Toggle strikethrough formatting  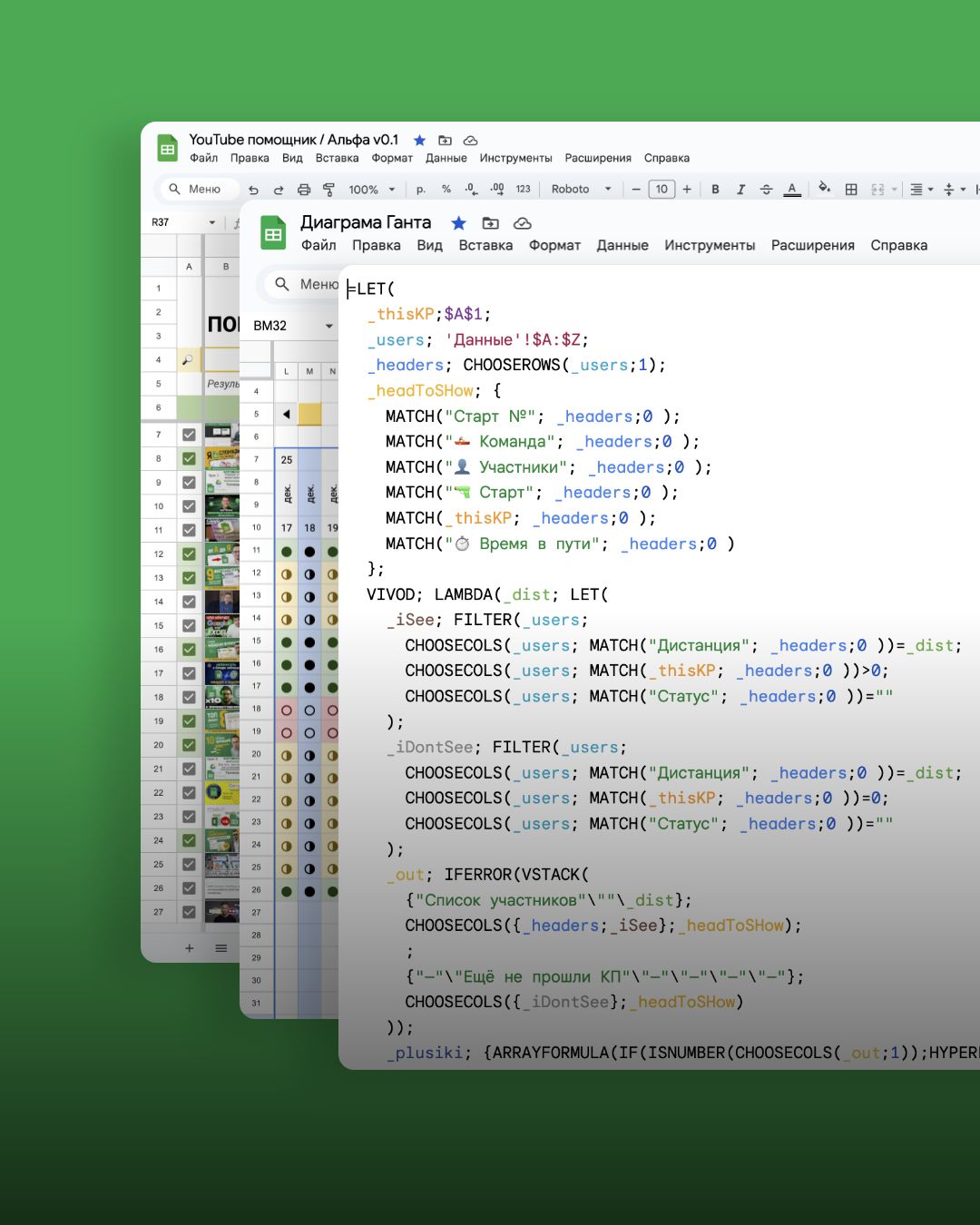766,190
